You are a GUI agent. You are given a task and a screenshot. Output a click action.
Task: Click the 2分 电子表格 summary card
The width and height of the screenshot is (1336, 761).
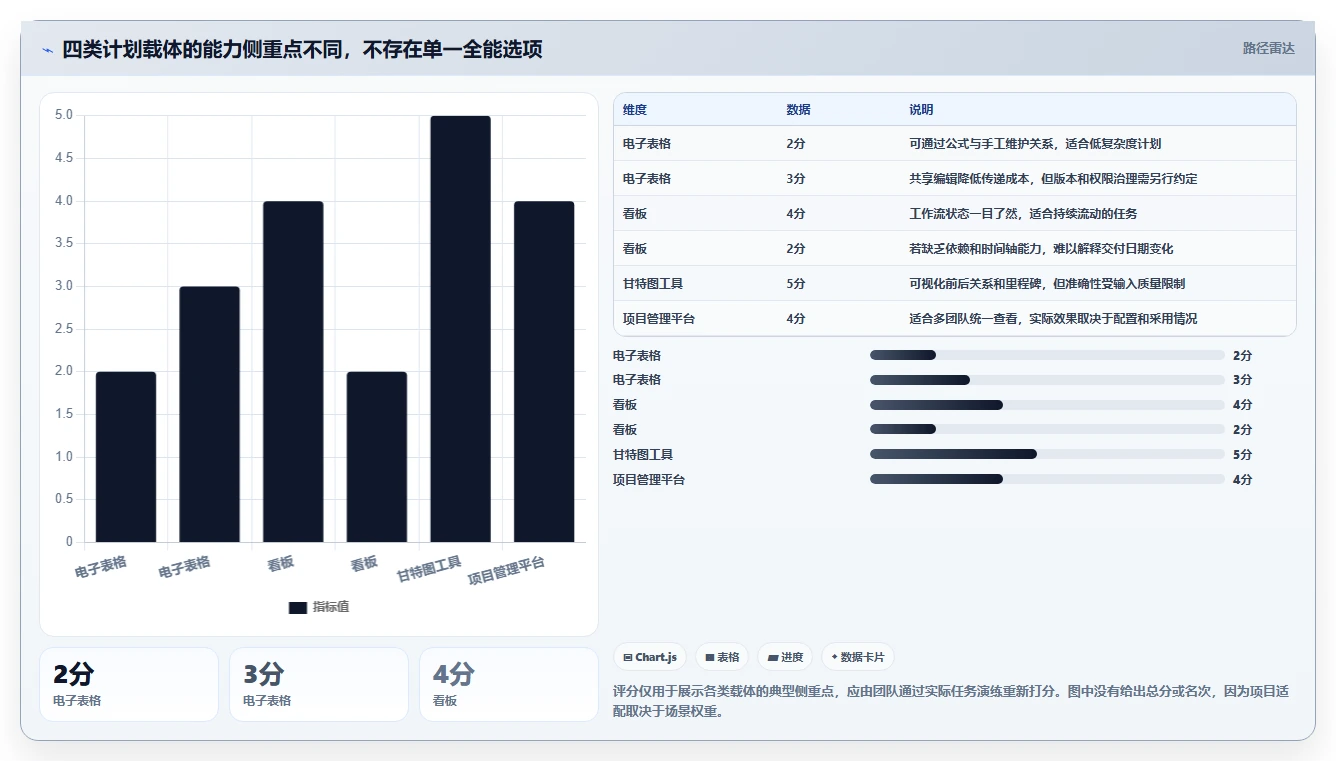click(129, 684)
